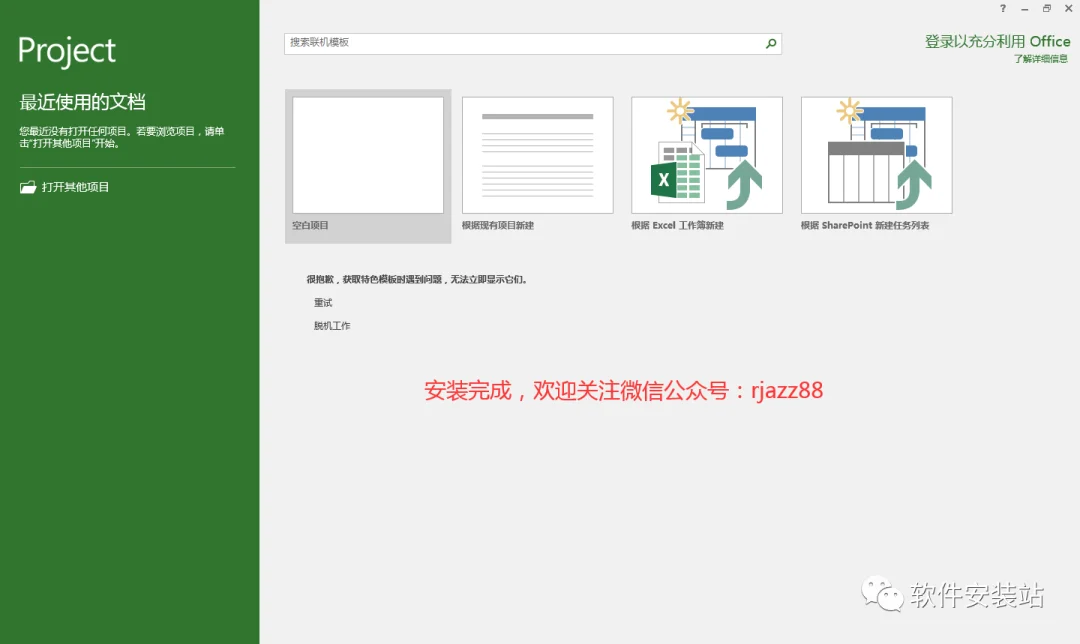Open the folder icon for other projects
This screenshot has width=1080, height=644.
[x=28, y=187]
